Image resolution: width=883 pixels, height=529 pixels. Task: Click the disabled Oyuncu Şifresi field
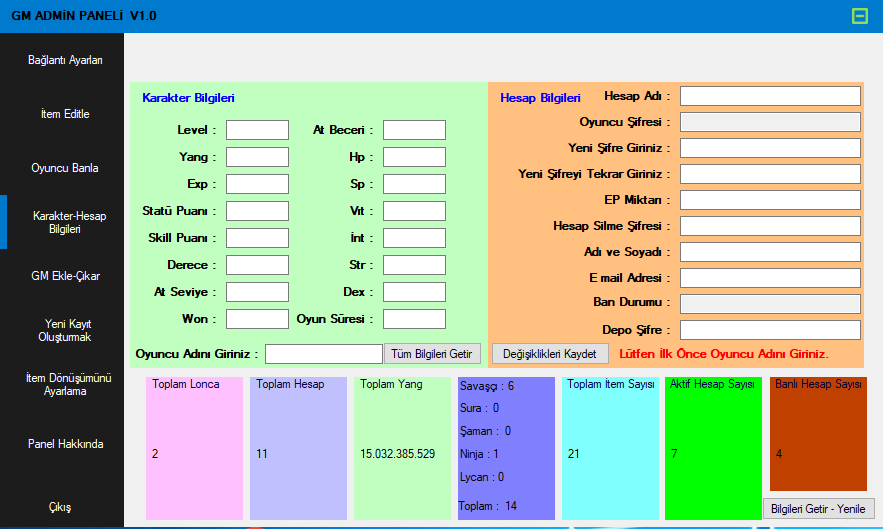tap(770, 122)
